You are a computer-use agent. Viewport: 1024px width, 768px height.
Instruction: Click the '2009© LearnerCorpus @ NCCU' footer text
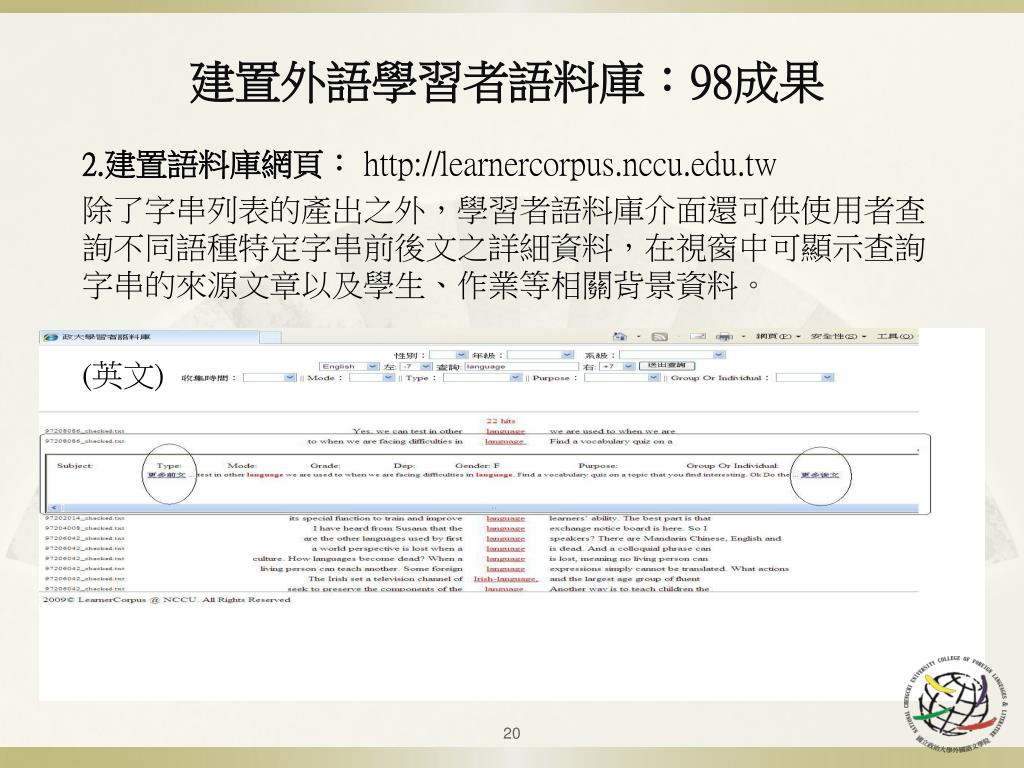tap(167, 600)
